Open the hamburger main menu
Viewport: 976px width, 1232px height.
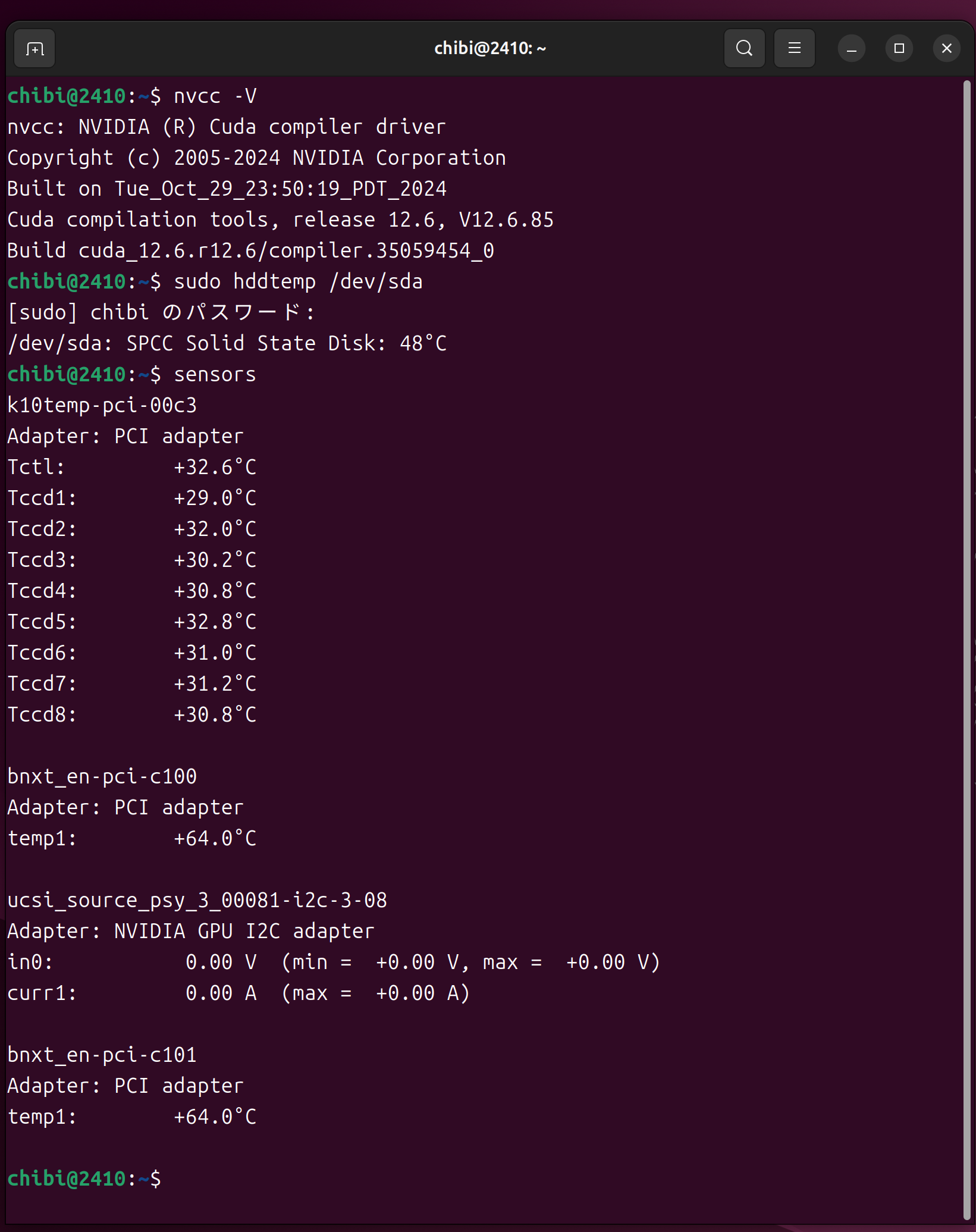tap(794, 49)
